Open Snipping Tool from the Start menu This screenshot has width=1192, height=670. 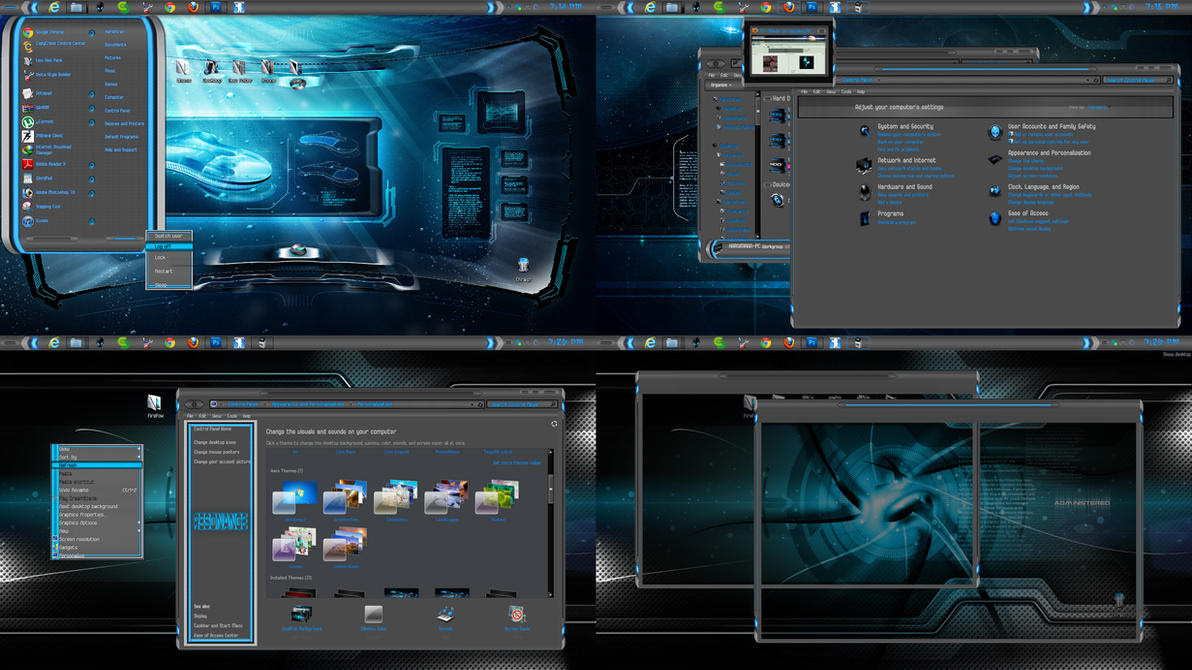[x=27, y=206]
